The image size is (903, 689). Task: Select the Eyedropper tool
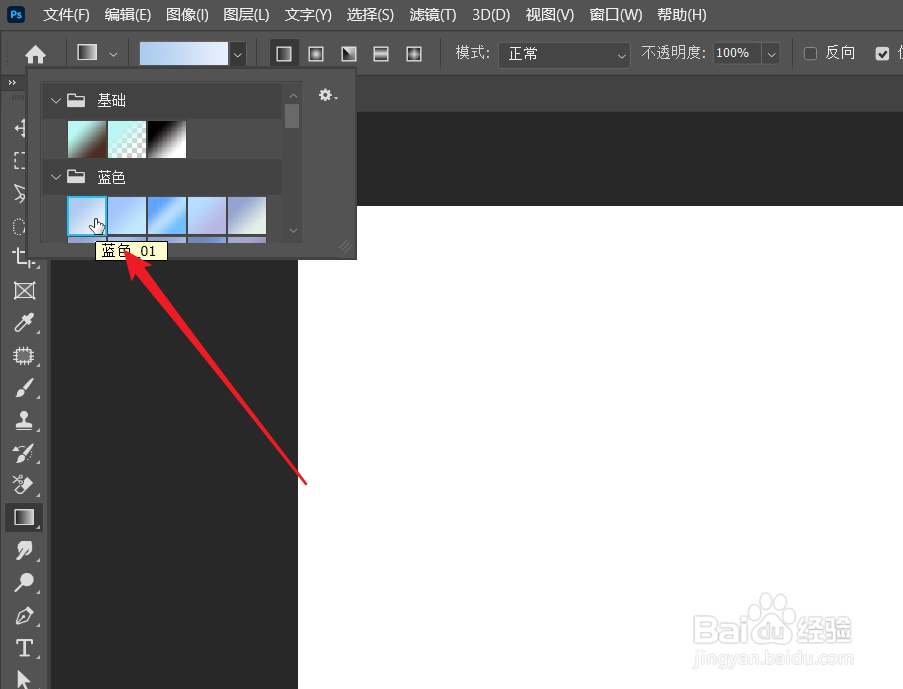24,323
